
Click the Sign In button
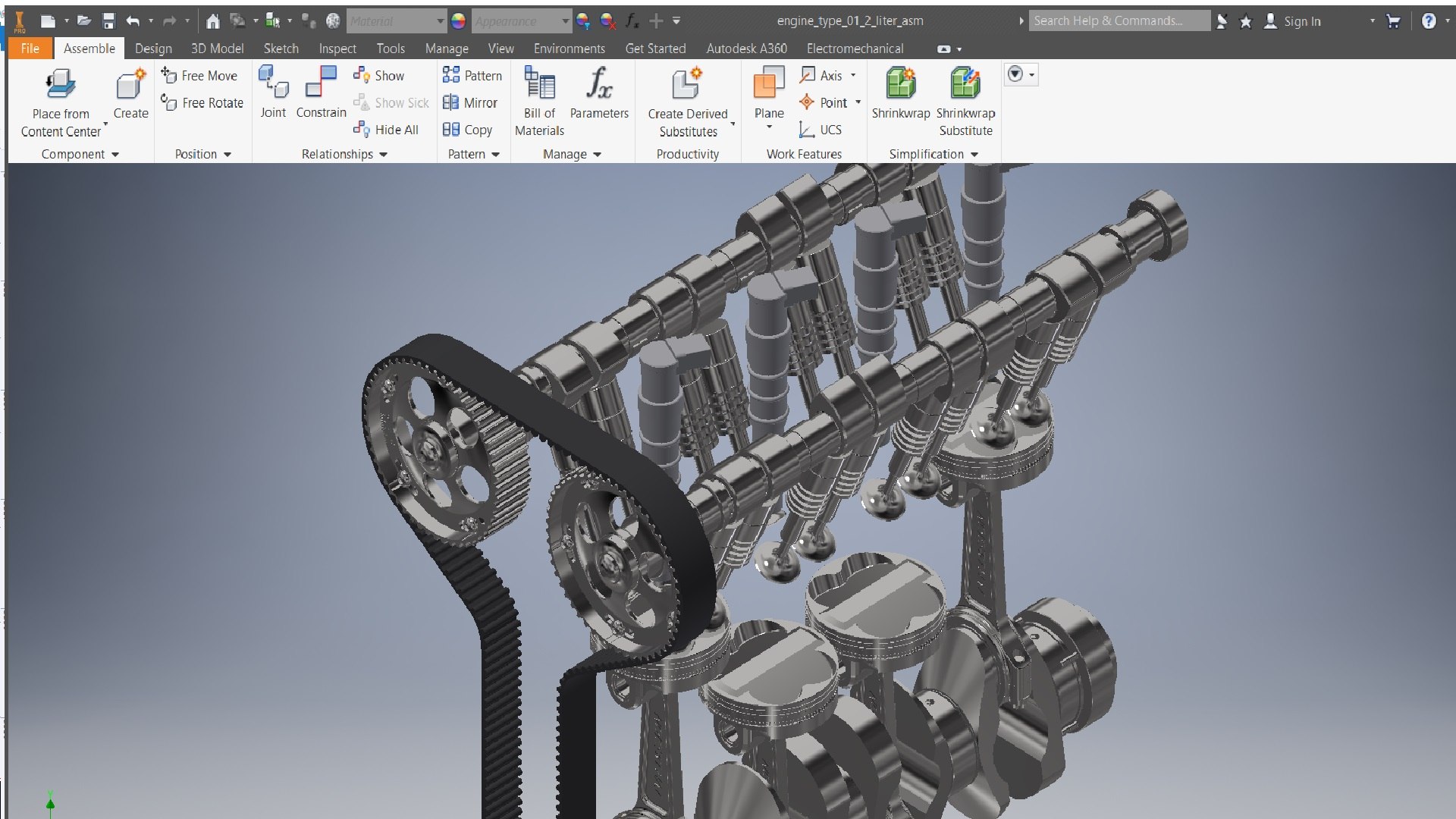1292,21
